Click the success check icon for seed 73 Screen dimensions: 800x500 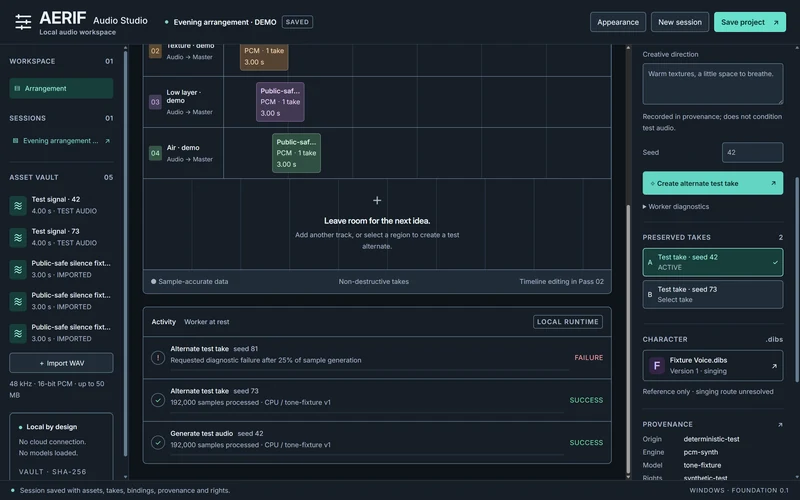point(158,400)
